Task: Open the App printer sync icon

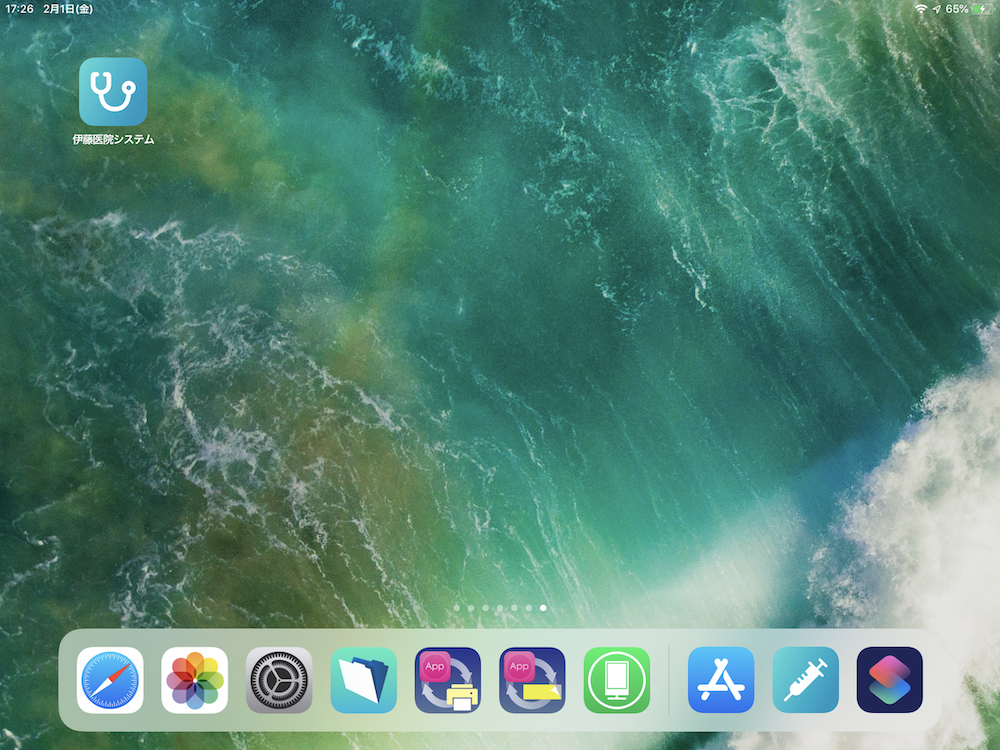Action: (x=448, y=680)
